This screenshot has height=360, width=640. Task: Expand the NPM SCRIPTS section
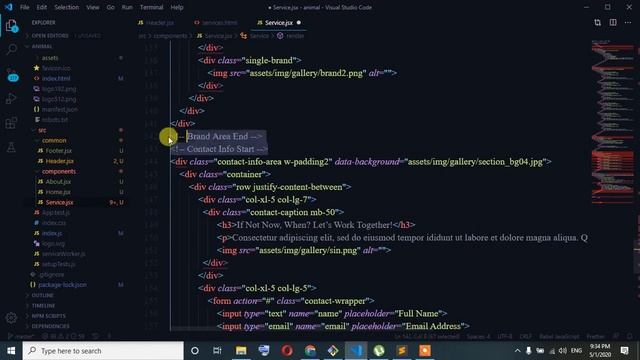(x=48, y=316)
